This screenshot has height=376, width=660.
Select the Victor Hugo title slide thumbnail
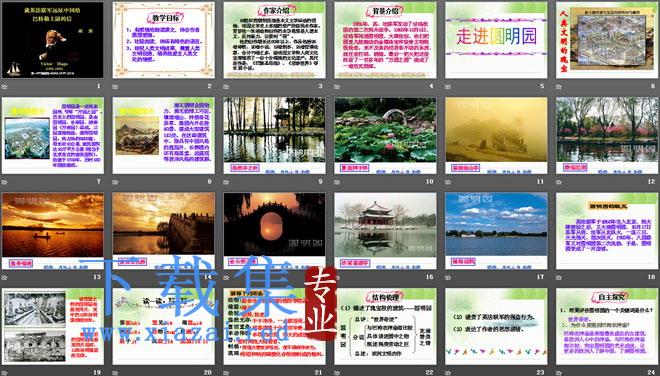(53, 40)
